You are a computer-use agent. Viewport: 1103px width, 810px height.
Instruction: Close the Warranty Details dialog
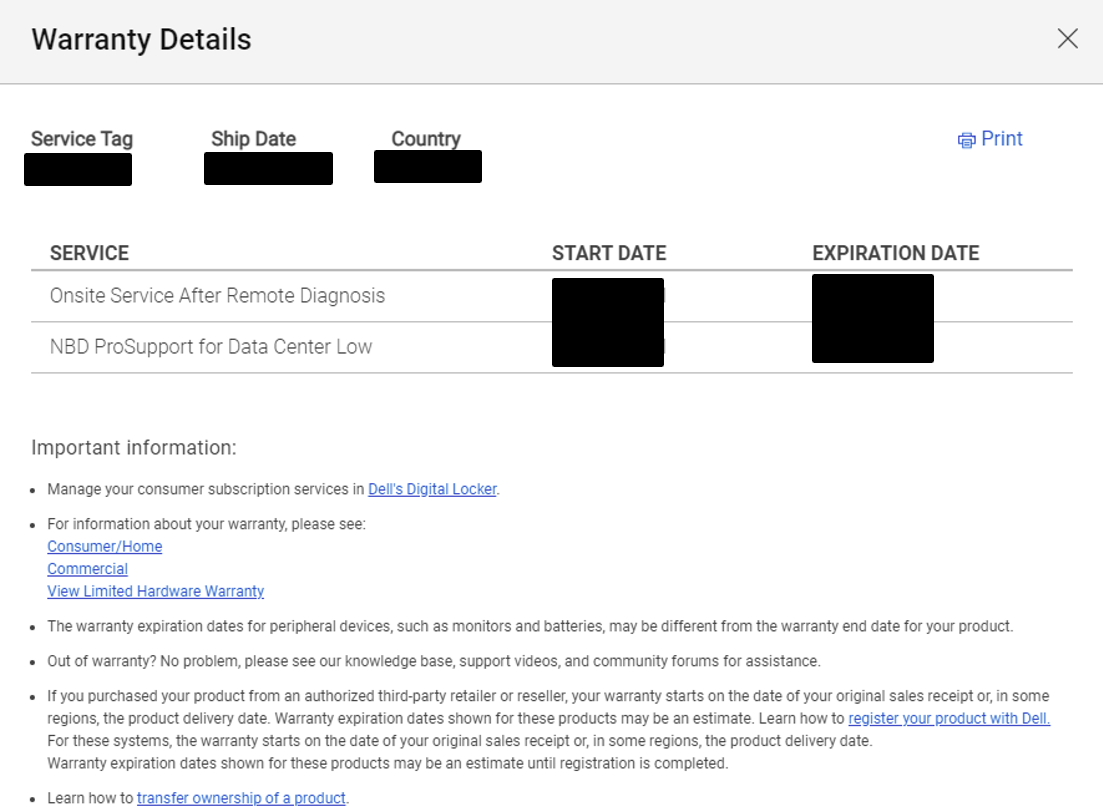[1067, 38]
